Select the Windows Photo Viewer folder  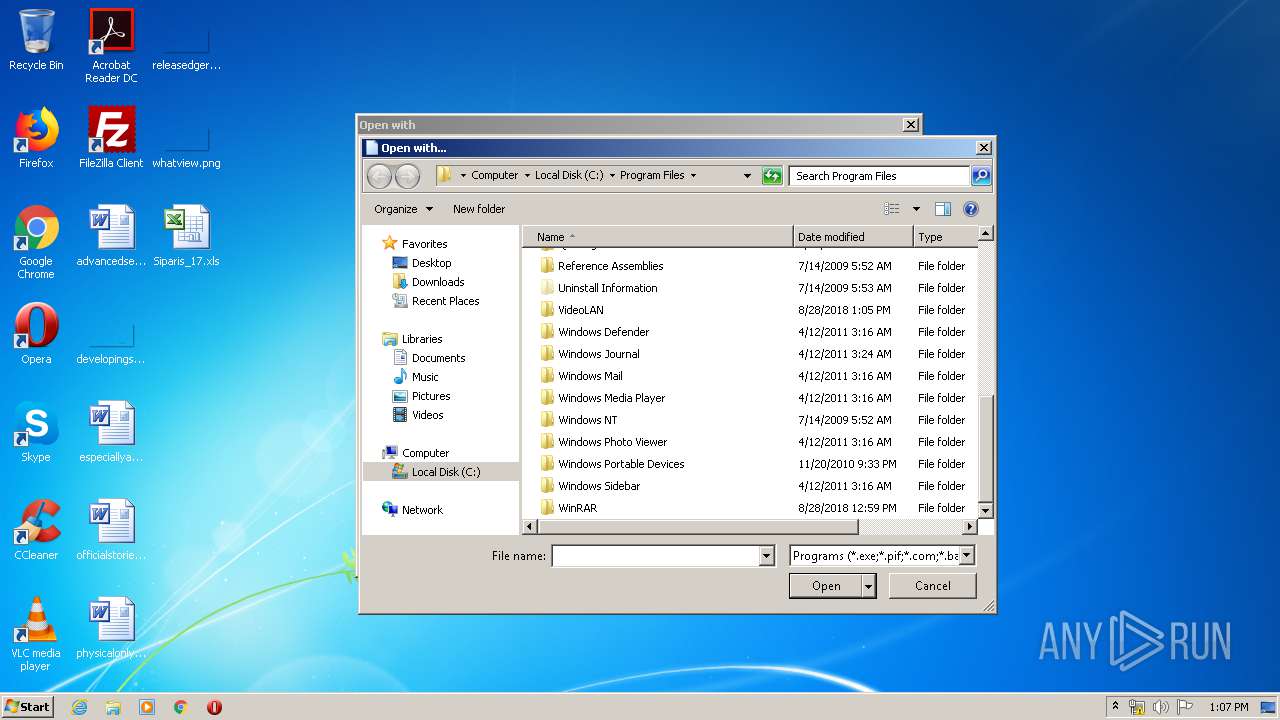(x=612, y=442)
